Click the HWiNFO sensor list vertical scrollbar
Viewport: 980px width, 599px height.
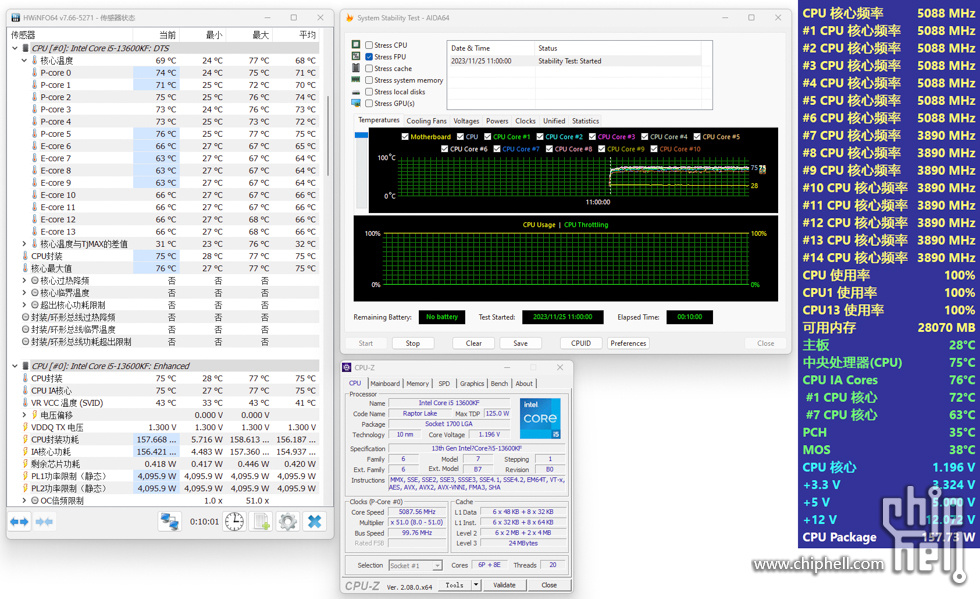[328, 135]
